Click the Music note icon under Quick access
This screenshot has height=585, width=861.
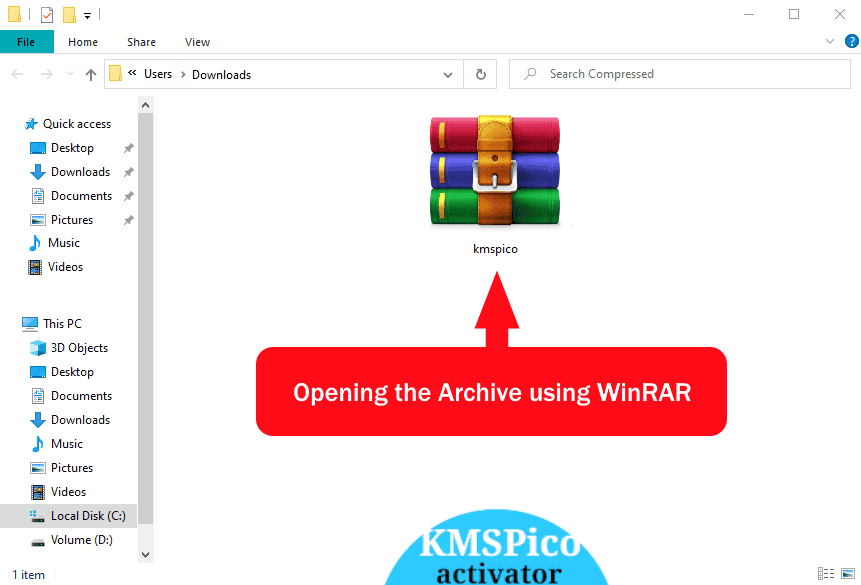pos(35,243)
